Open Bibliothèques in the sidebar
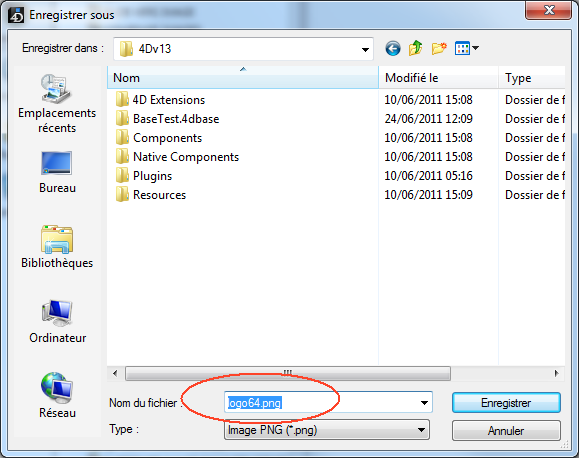The image size is (579, 458). 57,247
